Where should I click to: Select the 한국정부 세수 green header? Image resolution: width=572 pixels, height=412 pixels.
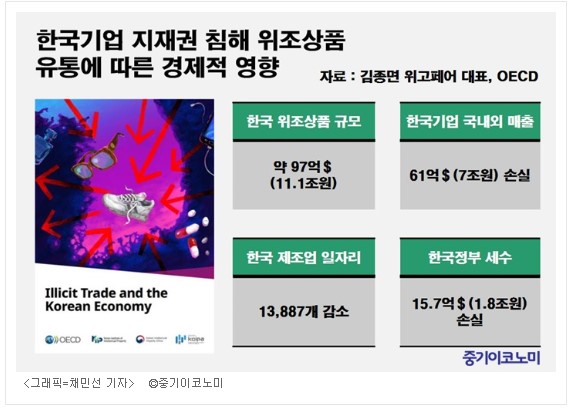[470, 258]
